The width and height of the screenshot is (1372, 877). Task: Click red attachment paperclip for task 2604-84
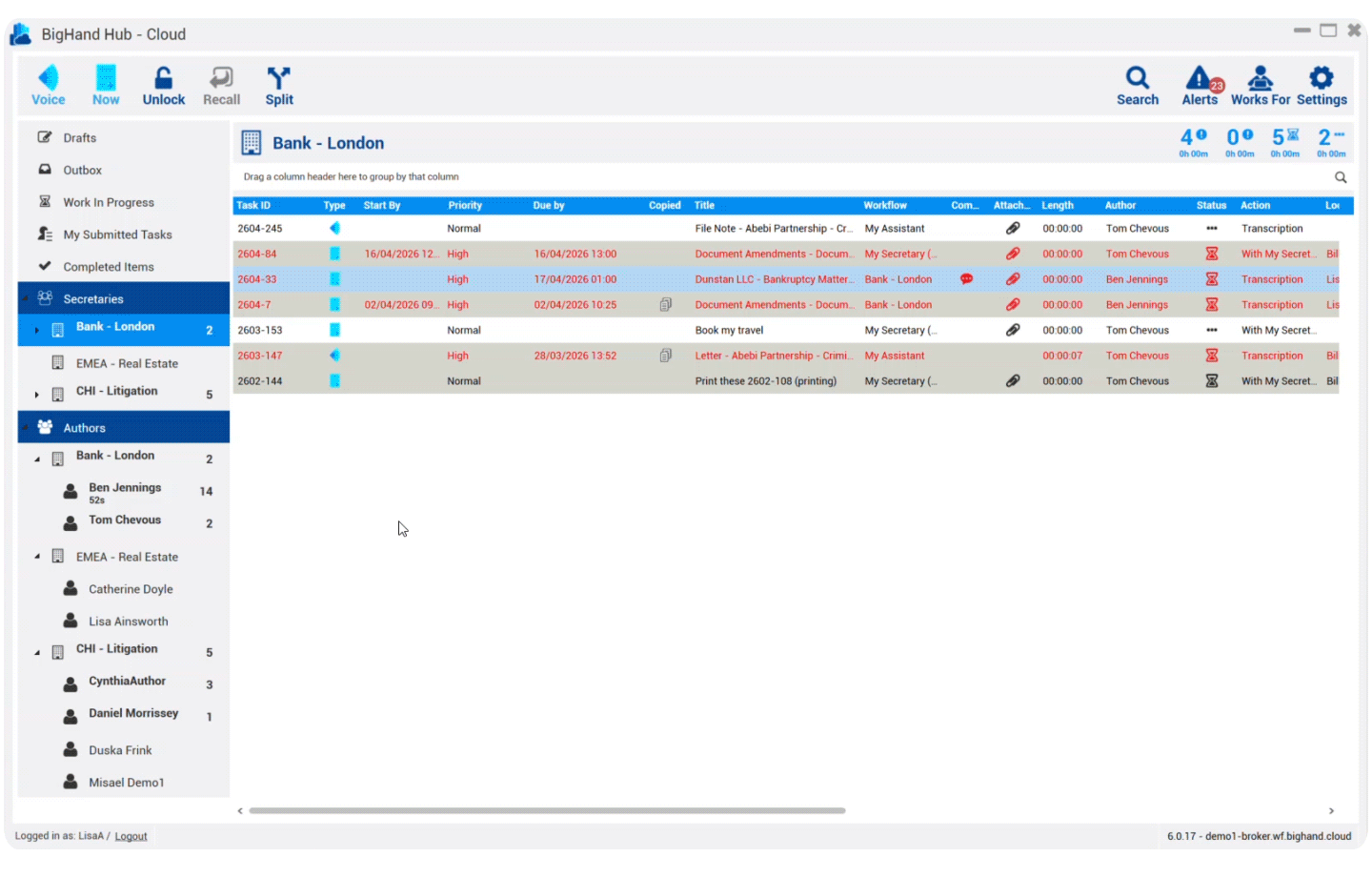pos(1013,254)
